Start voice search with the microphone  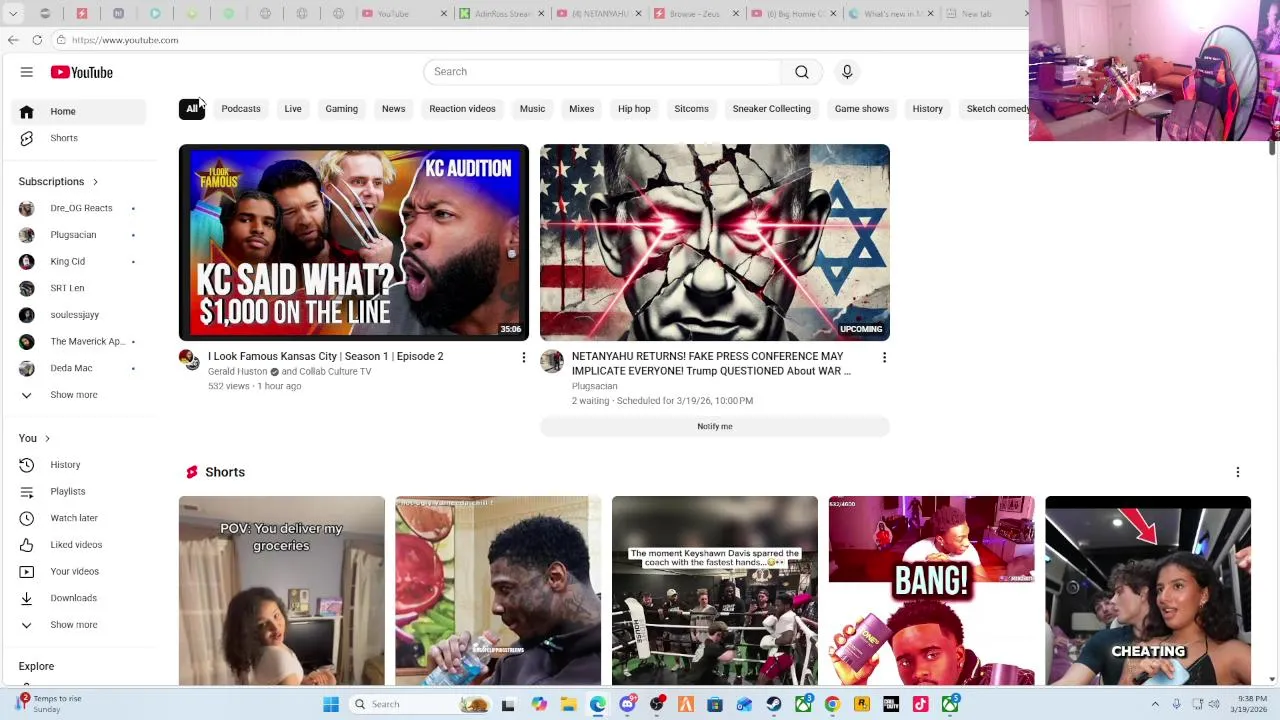[x=847, y=72]
